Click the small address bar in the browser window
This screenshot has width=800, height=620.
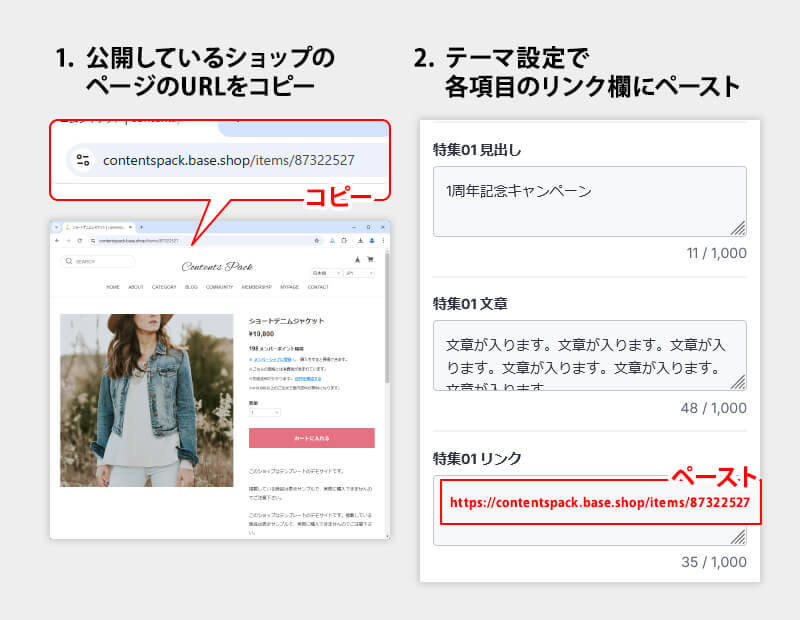[204, 240]
